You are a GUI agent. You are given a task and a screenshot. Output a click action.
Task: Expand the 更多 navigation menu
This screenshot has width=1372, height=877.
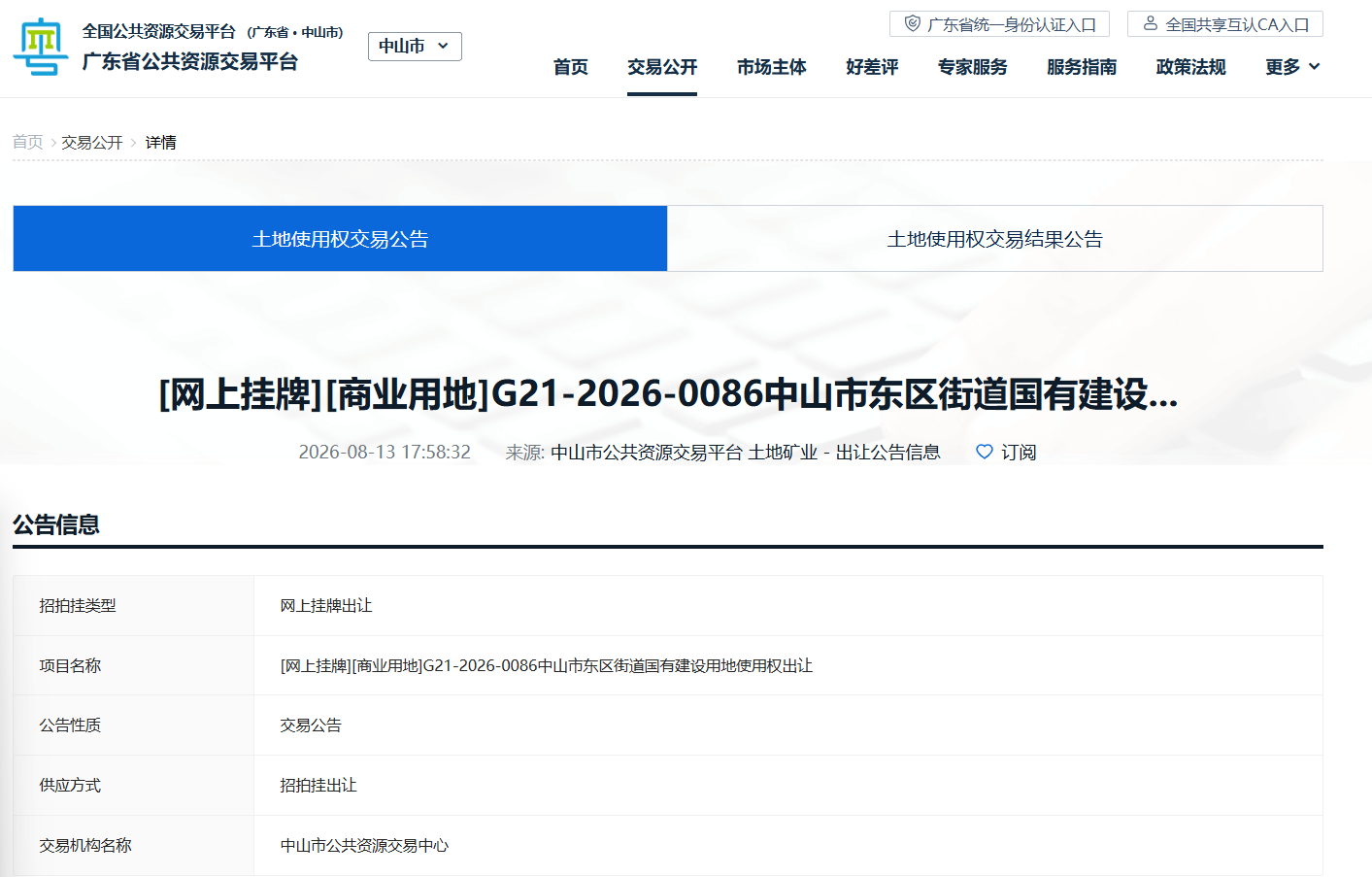tap(1292, 67)
